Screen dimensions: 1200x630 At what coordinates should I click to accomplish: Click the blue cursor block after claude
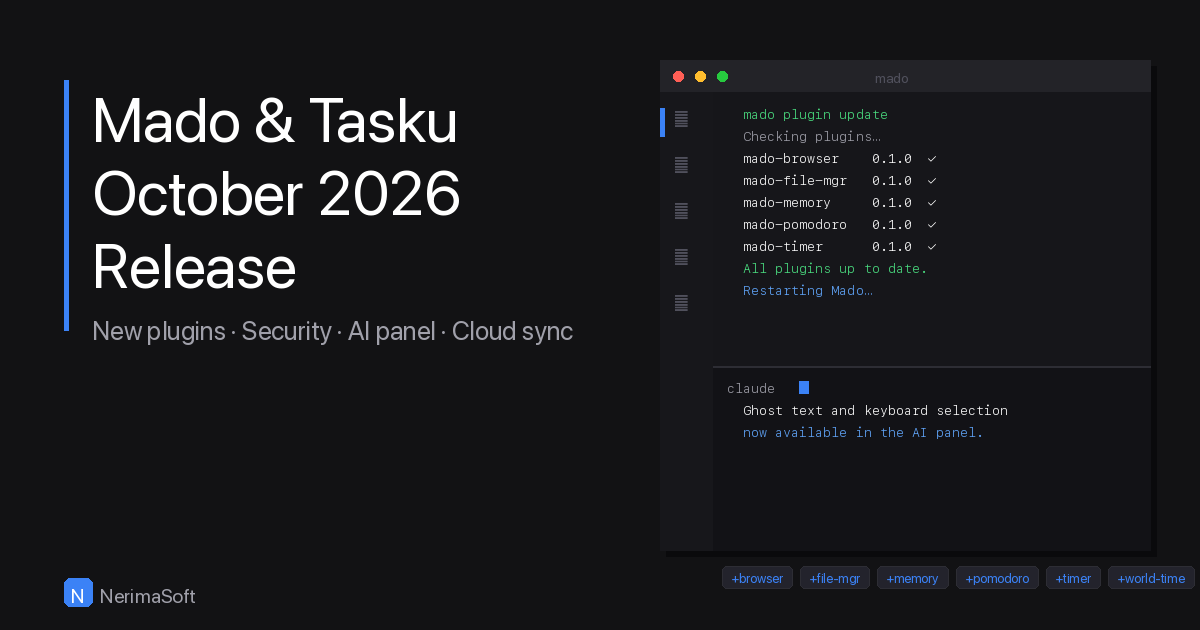tap(804, 388)
